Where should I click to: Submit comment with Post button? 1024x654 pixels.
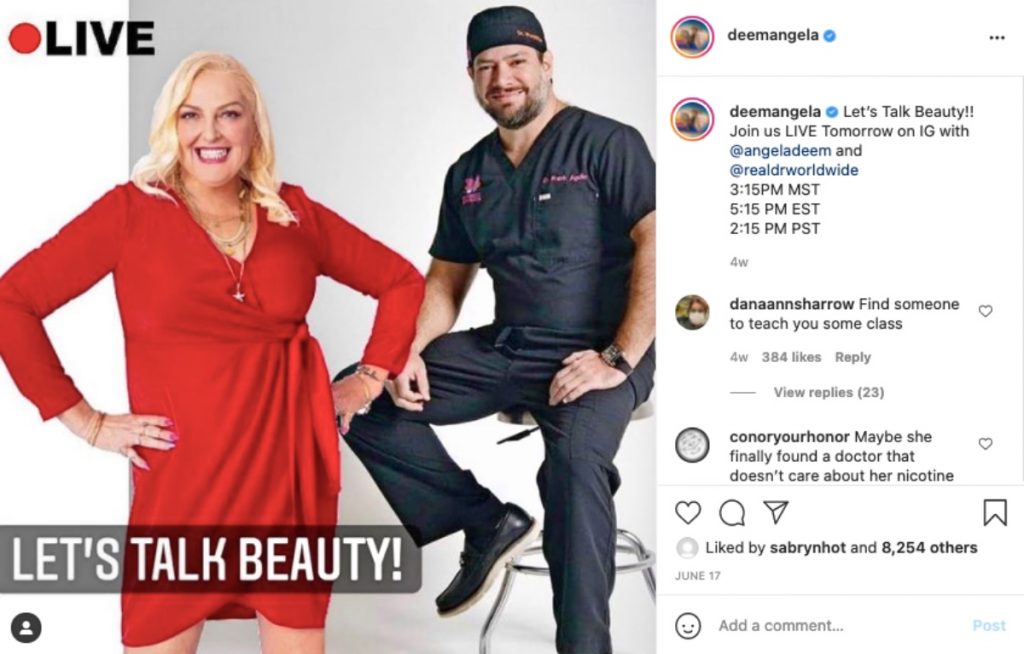click(x=989, y=625)
